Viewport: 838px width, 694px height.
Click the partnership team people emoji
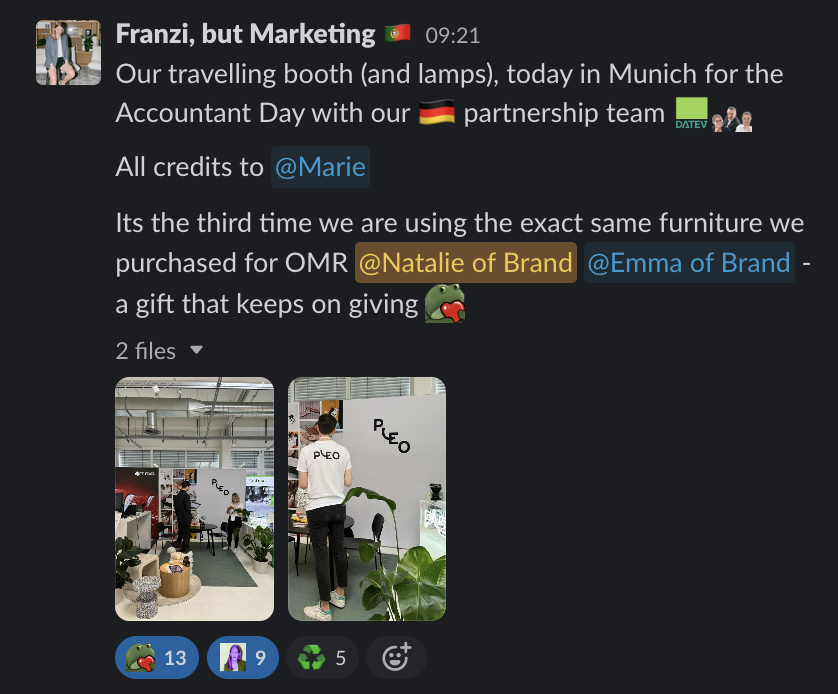click(x=732, y=119)
